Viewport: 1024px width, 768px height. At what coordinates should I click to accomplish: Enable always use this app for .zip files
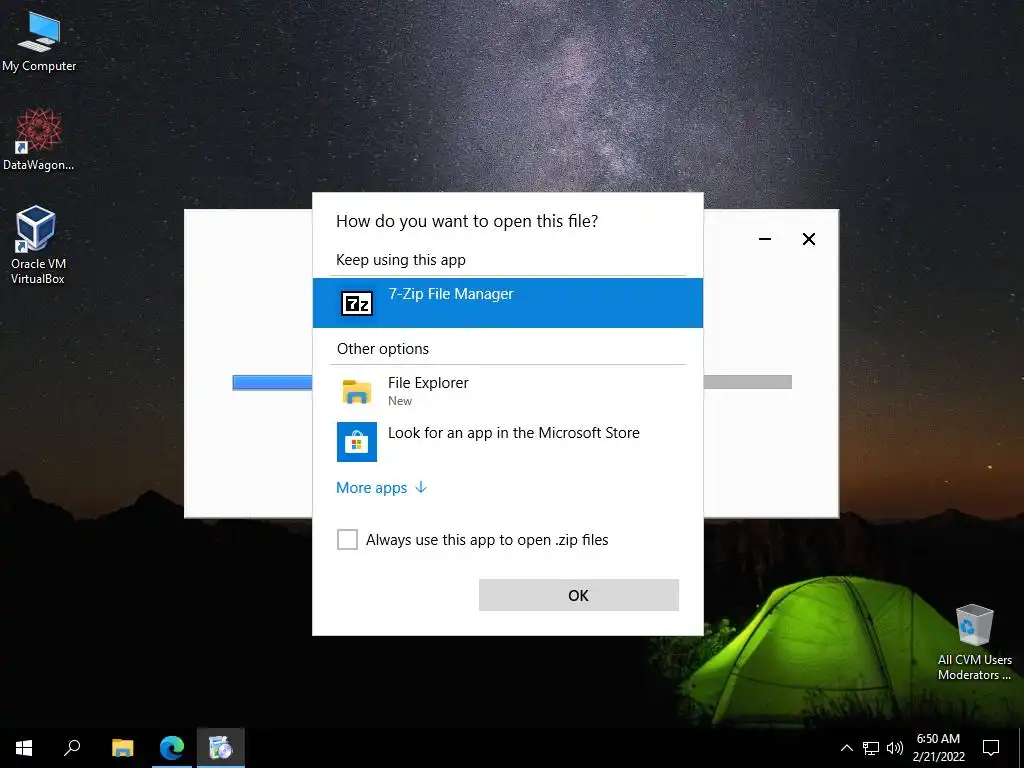coord(347,539)
